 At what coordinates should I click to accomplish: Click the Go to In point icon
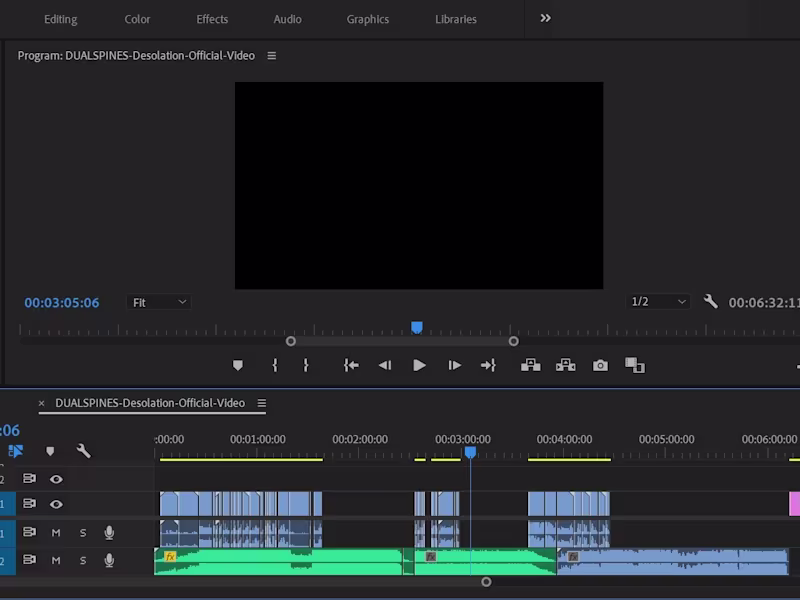pyautogui.click(x=350, y=365)
